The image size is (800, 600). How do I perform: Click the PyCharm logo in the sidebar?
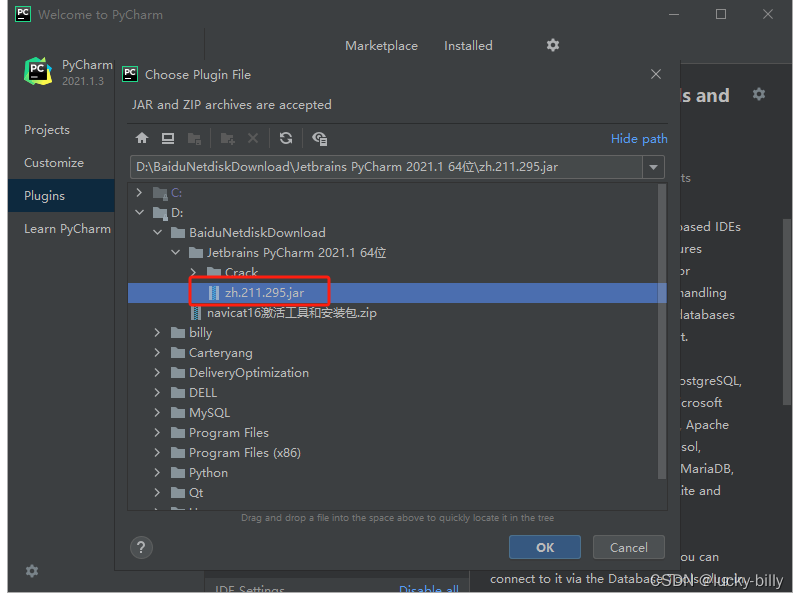tap(38, 71)
